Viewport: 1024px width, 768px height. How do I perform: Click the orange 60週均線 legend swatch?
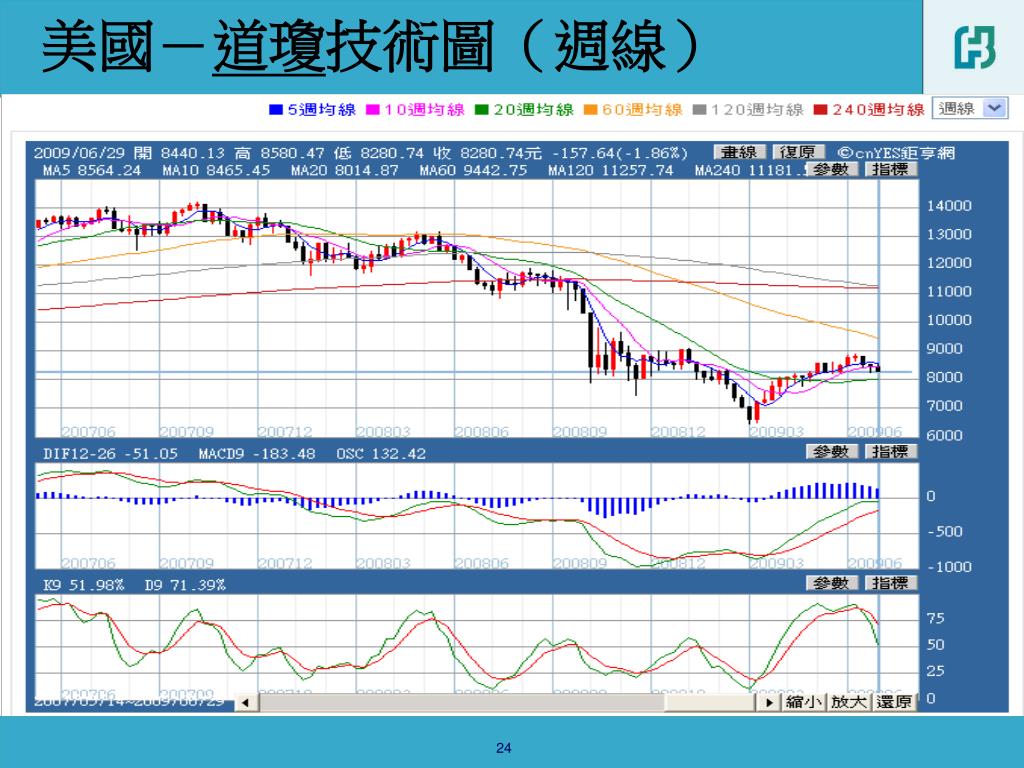click(590, 110)
